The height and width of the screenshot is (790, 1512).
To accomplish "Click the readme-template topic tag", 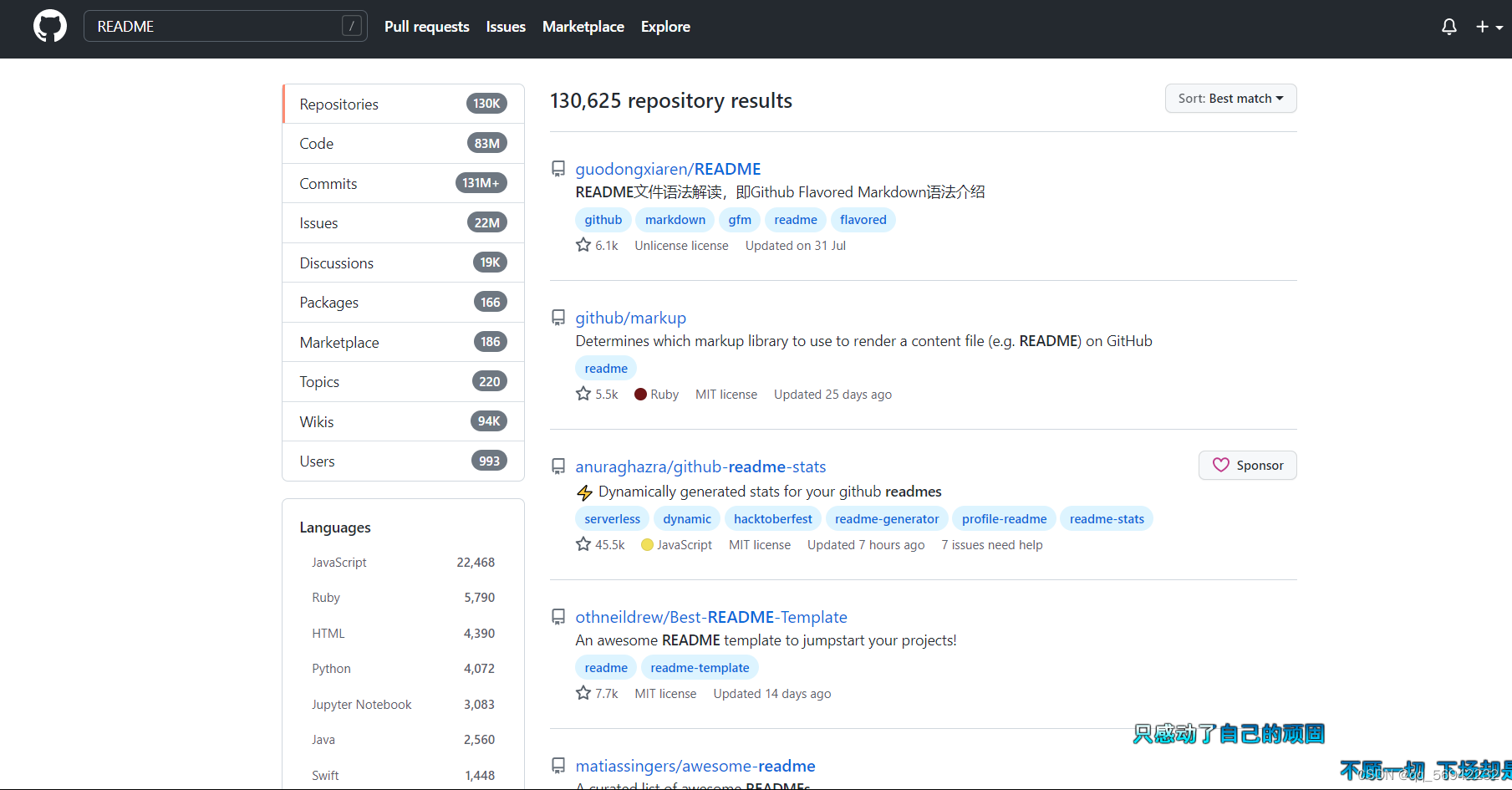I will pos(700,668).
